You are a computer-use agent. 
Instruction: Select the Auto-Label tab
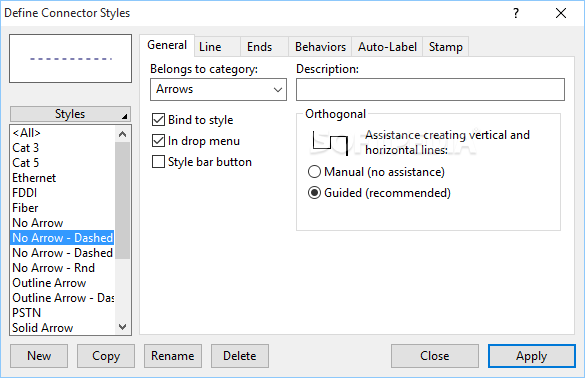coord(387,47)
